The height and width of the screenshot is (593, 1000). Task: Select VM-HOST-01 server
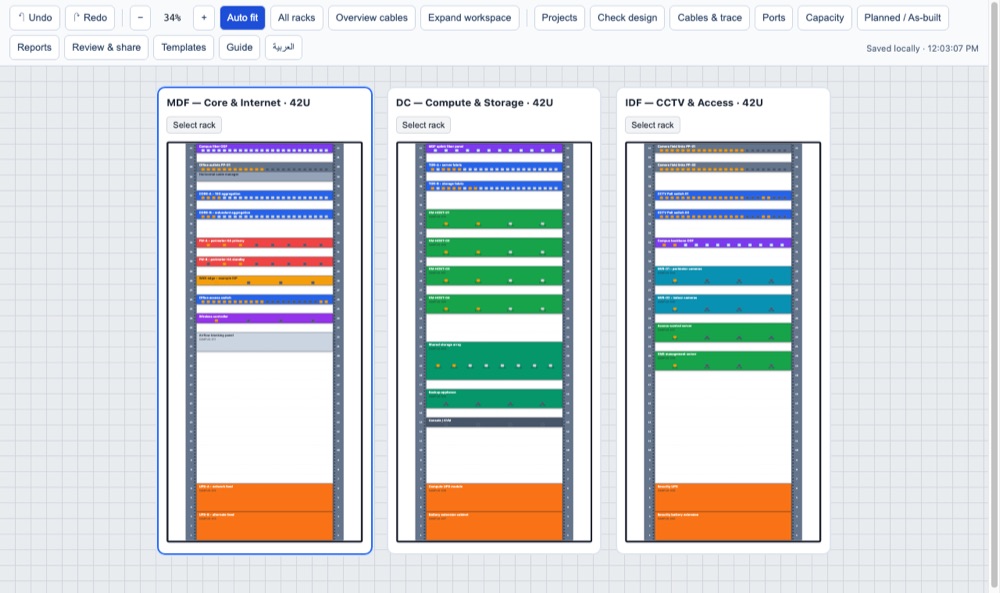coord(494,219)
